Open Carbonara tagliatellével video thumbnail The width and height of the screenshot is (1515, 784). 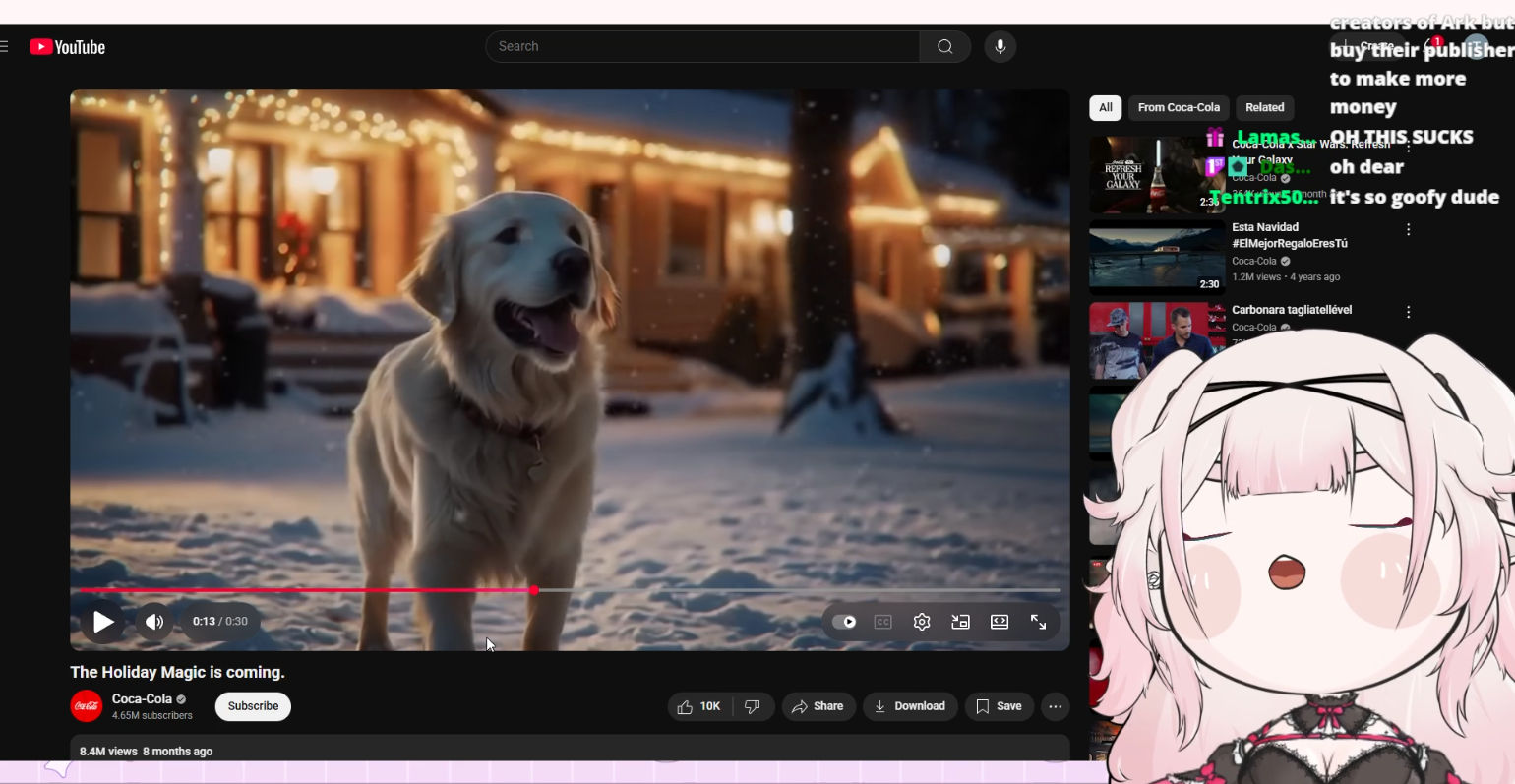pos(1157,340)
